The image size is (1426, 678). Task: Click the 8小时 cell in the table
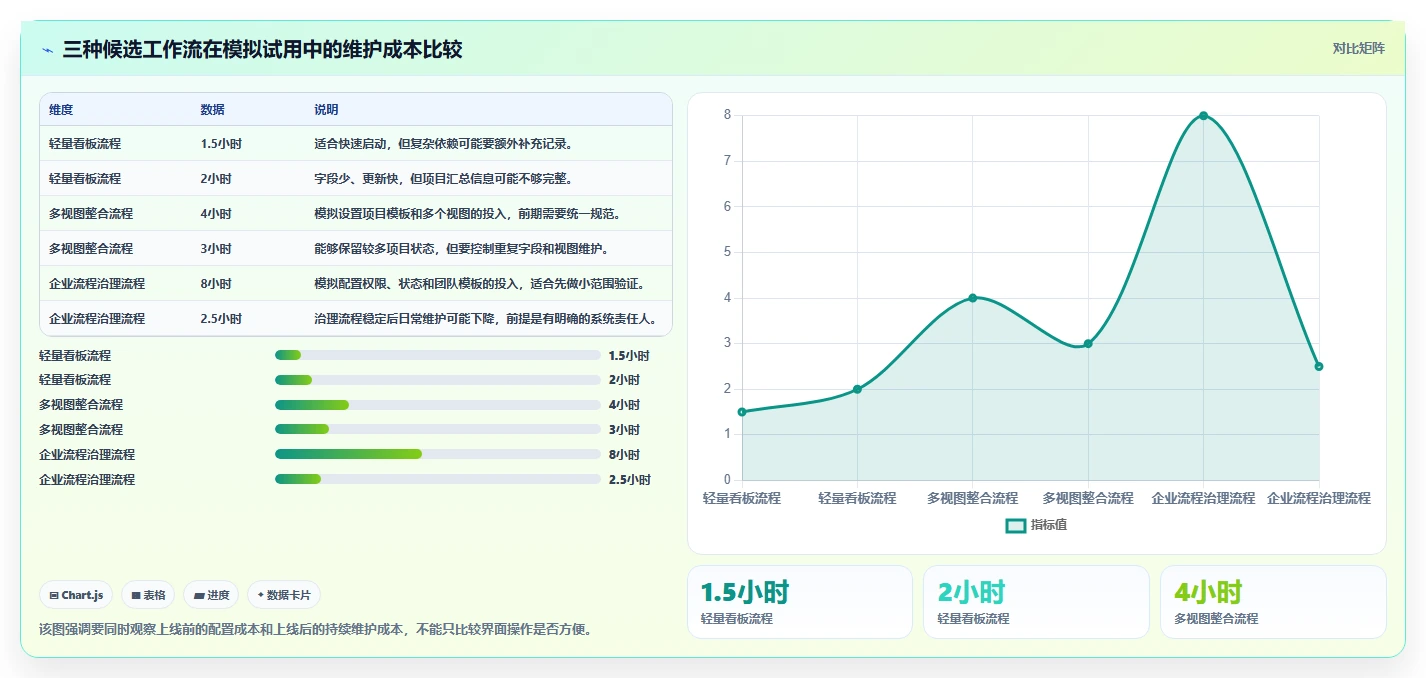tap(215, 284)
